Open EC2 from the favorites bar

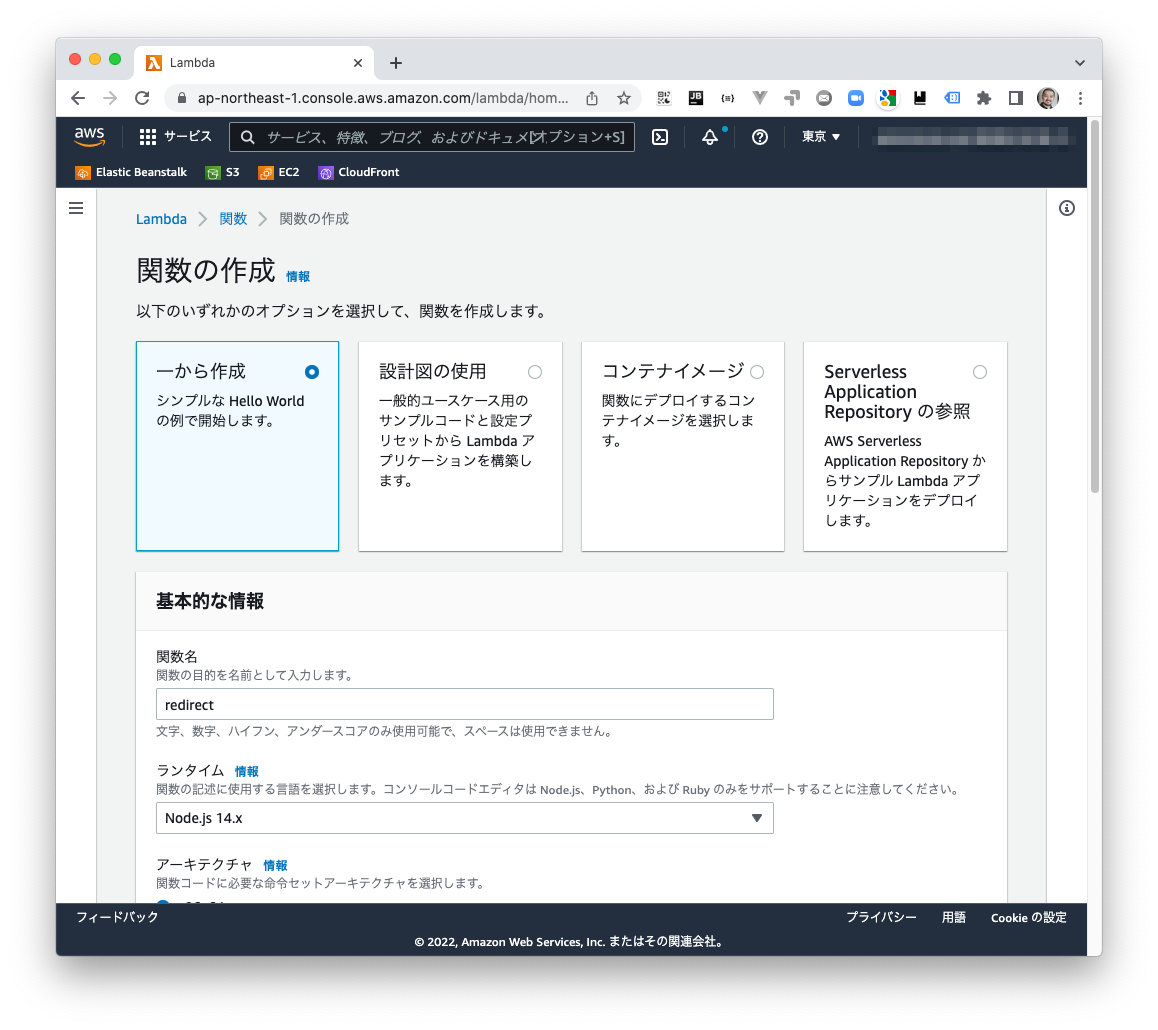tap(278, 172)
